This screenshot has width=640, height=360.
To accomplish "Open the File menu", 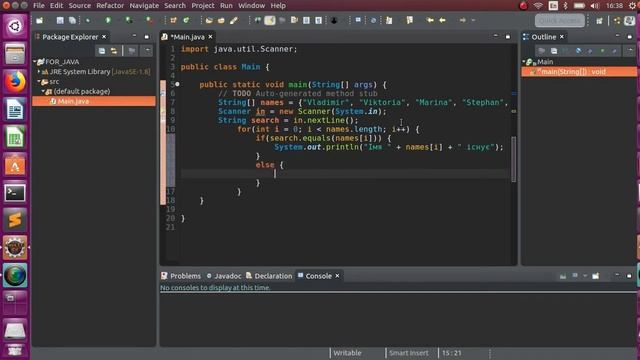I will 39,6.
